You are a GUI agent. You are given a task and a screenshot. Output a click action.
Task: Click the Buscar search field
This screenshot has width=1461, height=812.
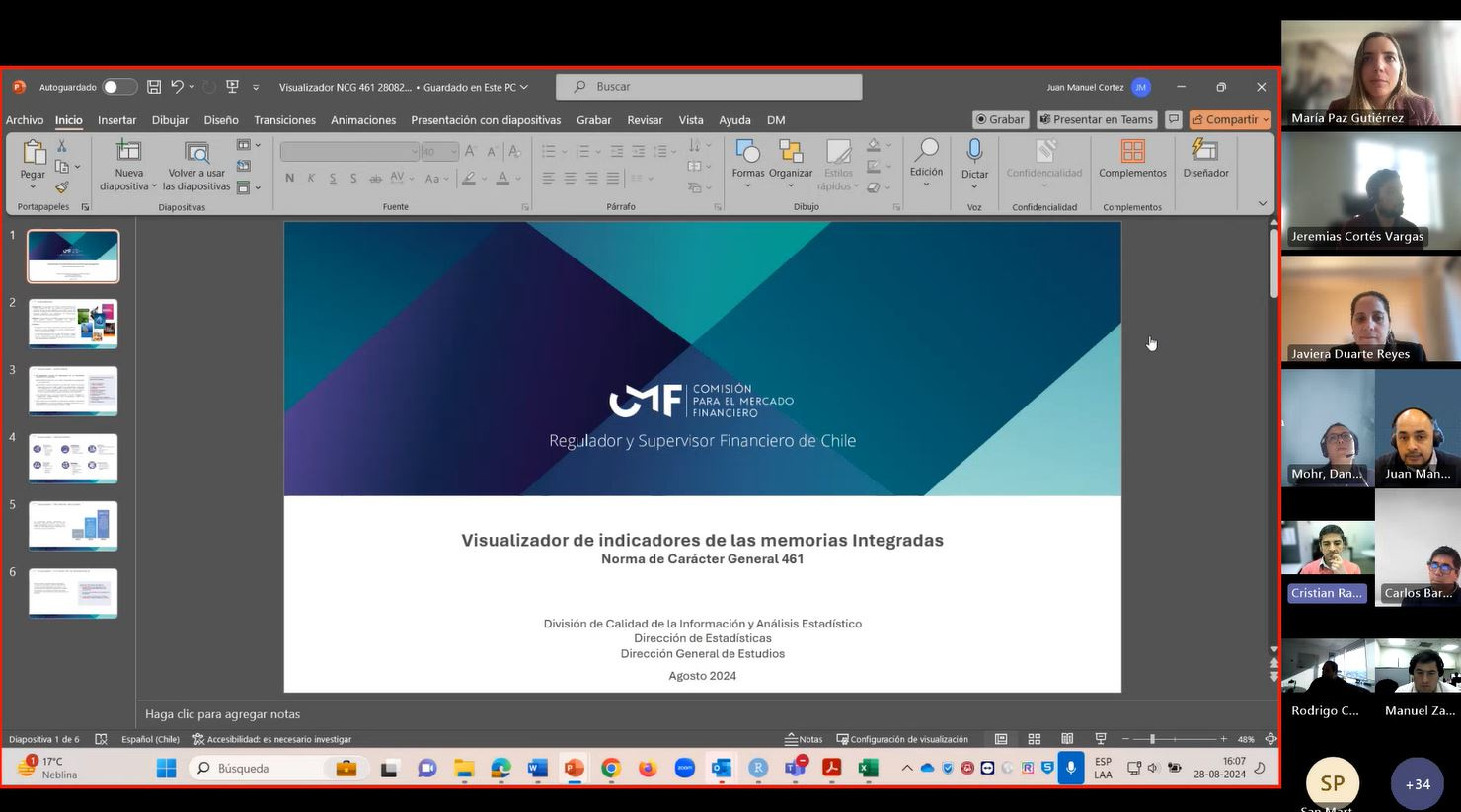click(709, 87)
